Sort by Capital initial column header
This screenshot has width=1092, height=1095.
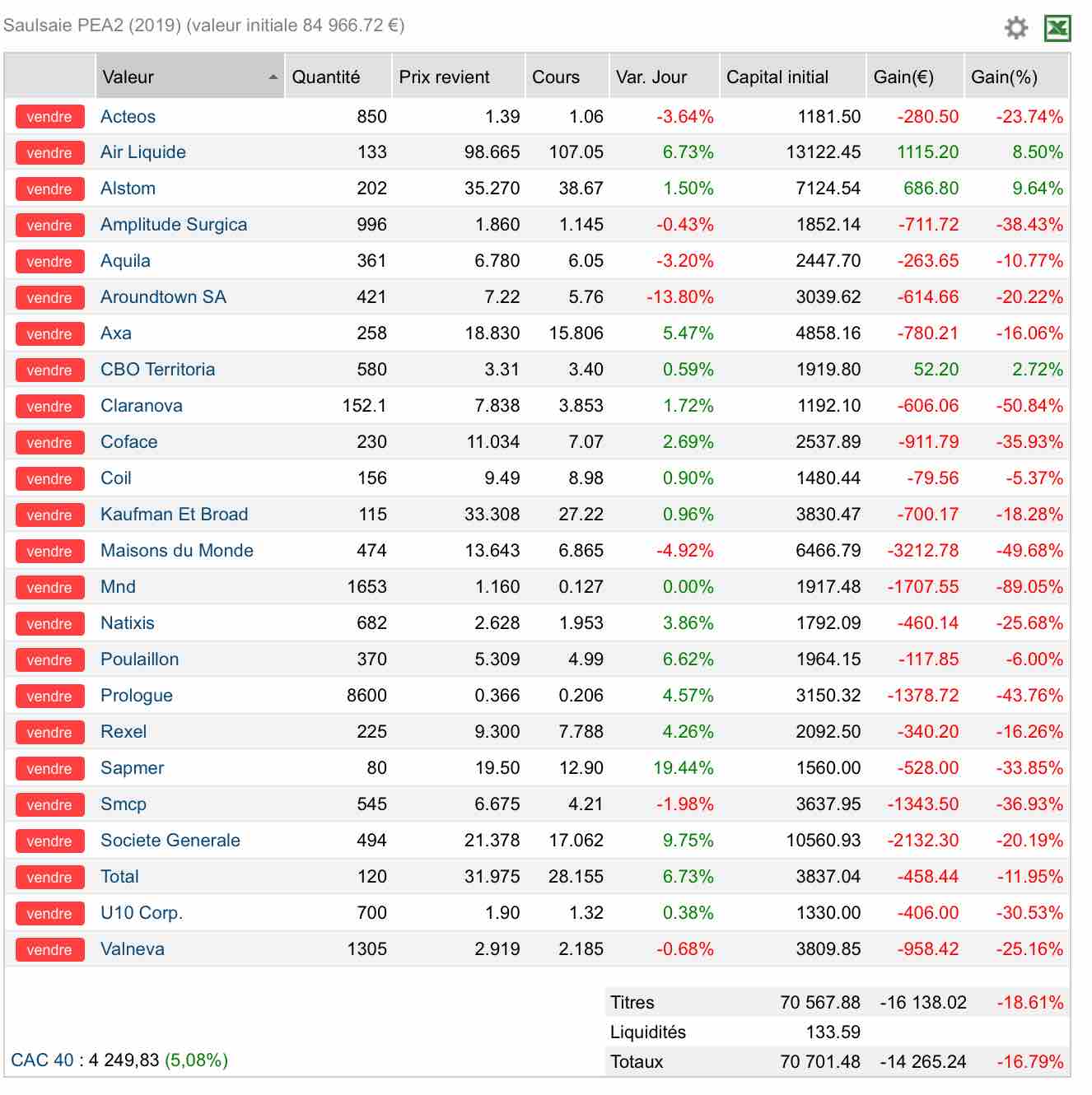coord(792,77)
